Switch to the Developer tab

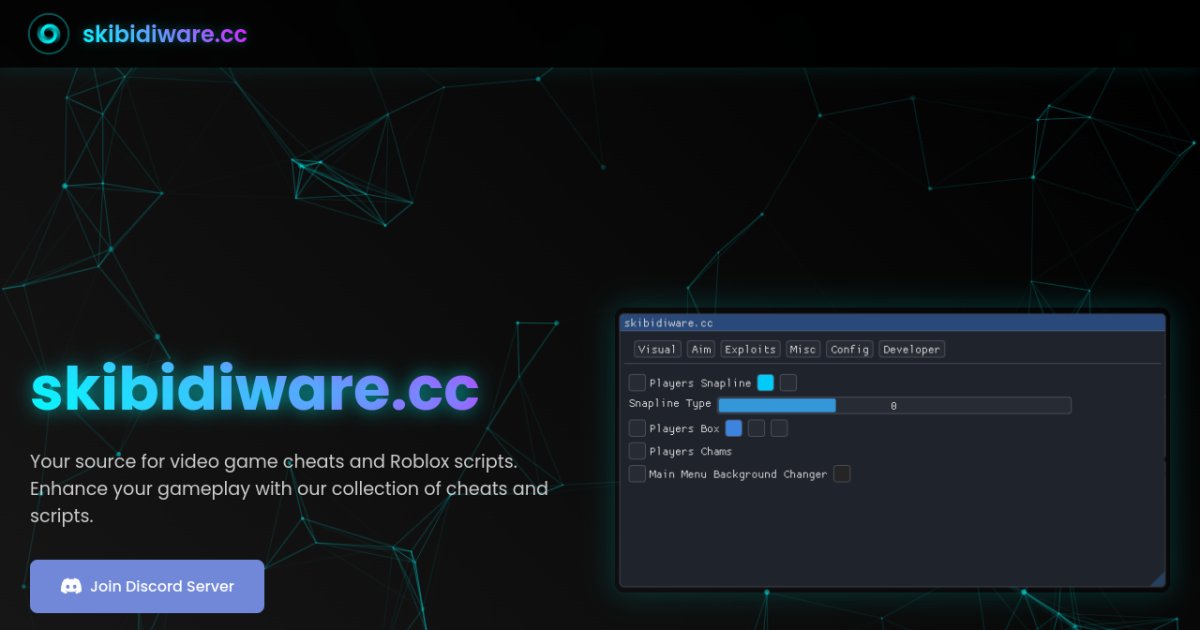(x=911, y=349)
